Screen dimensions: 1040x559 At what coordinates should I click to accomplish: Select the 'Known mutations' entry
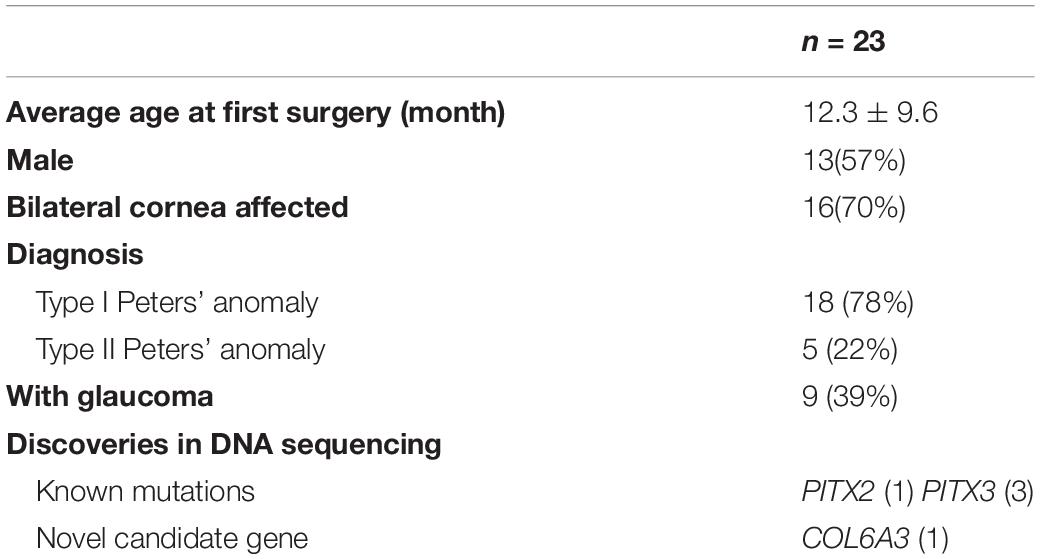145,491
